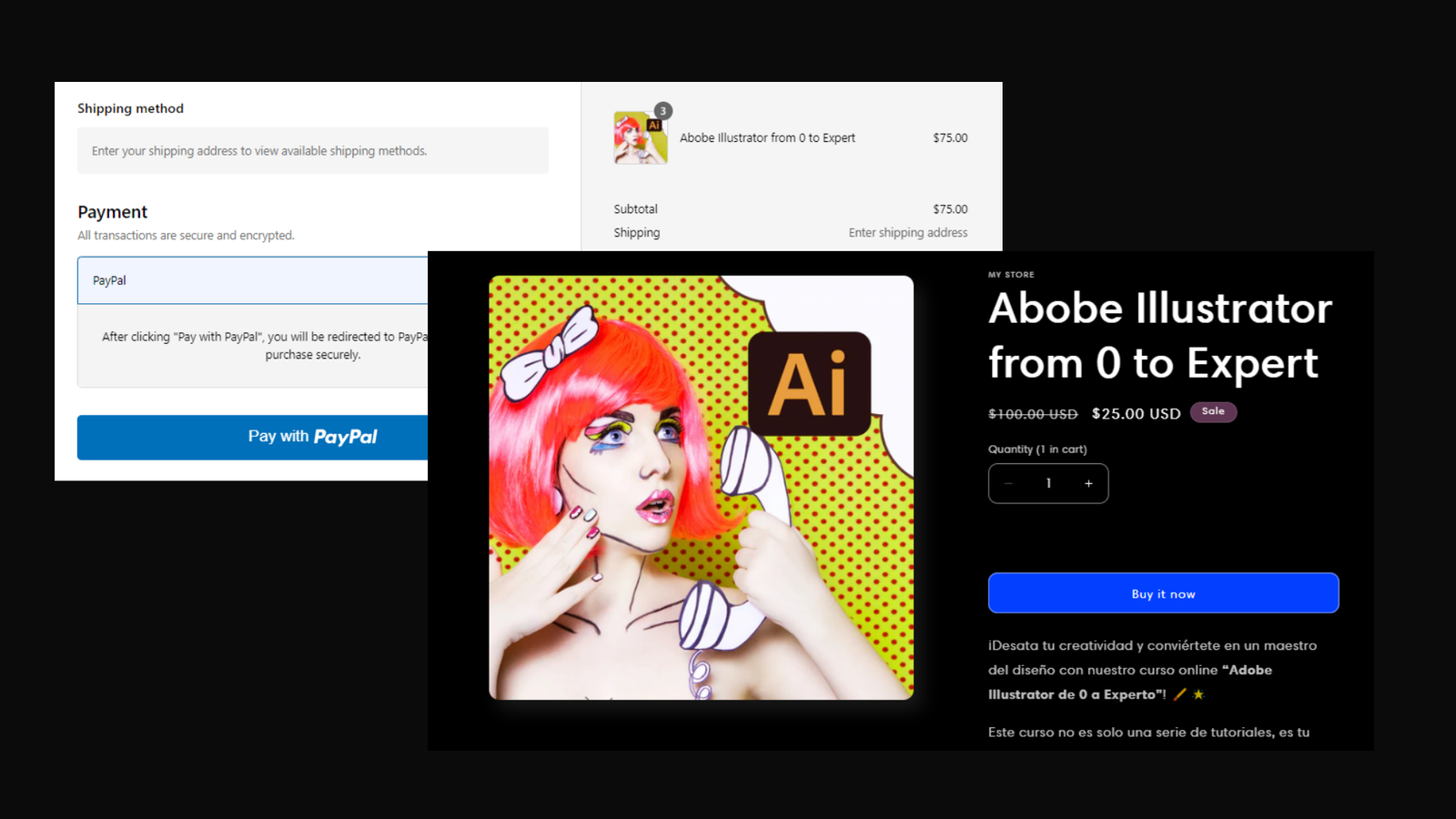Image resolution: width=1456 pixels, height=819 pixels.
Task: Click the Quantity (1 in cart) label
Action: [x=1037, y=450]
